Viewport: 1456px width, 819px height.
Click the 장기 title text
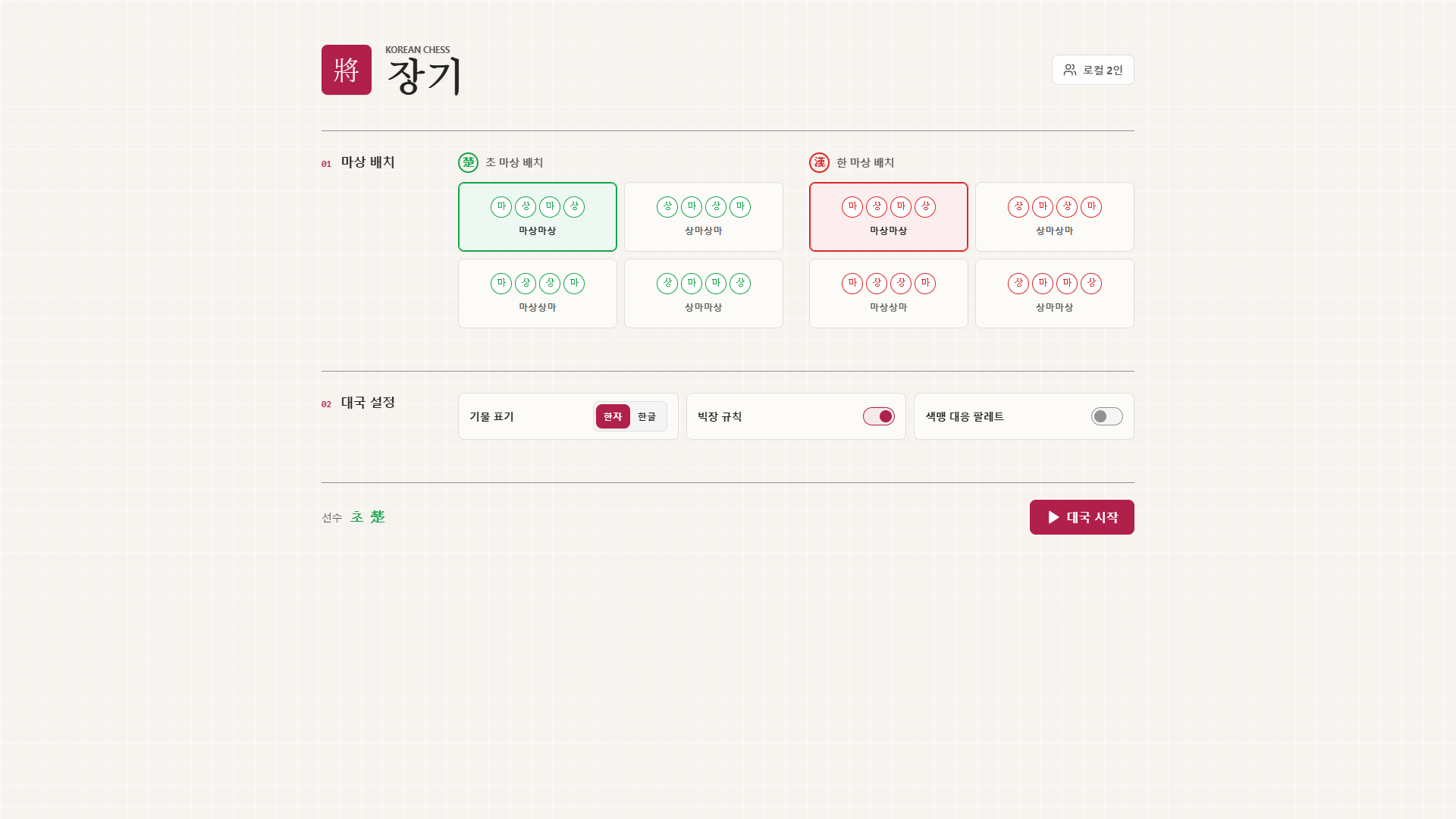[x=424, y=76]
